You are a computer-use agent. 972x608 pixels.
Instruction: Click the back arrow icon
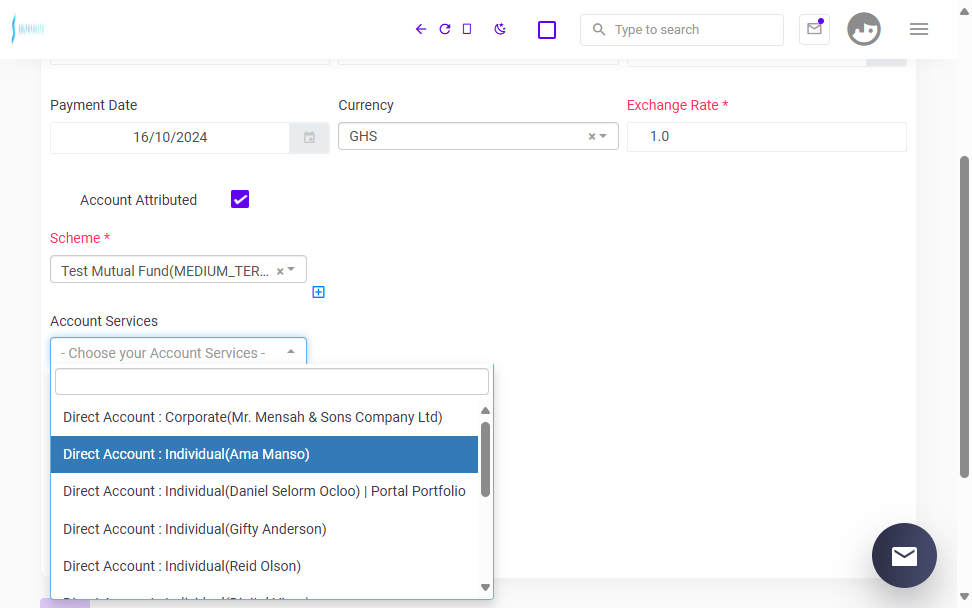click(421, 29)
